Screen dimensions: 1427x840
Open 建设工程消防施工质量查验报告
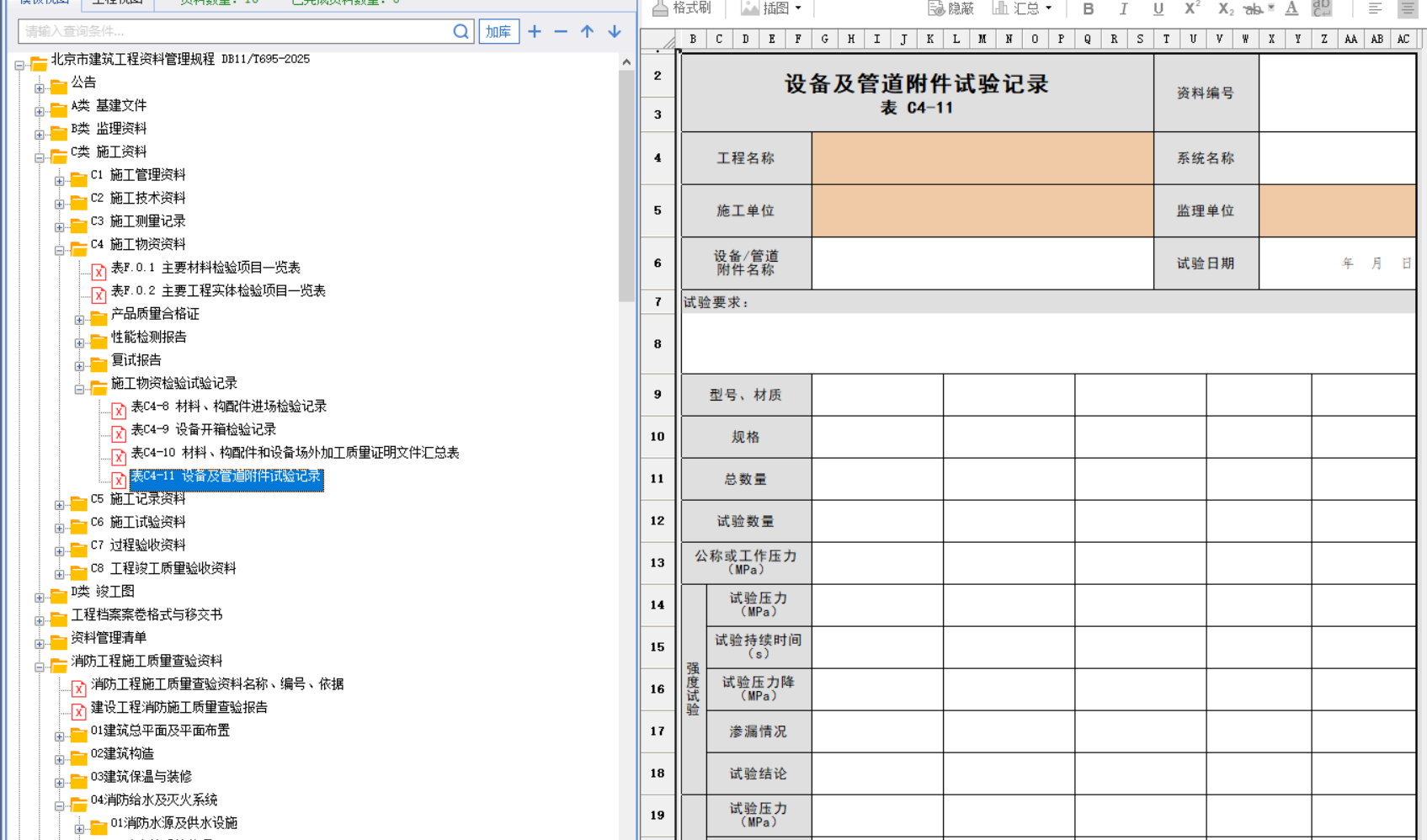point(179,708)
